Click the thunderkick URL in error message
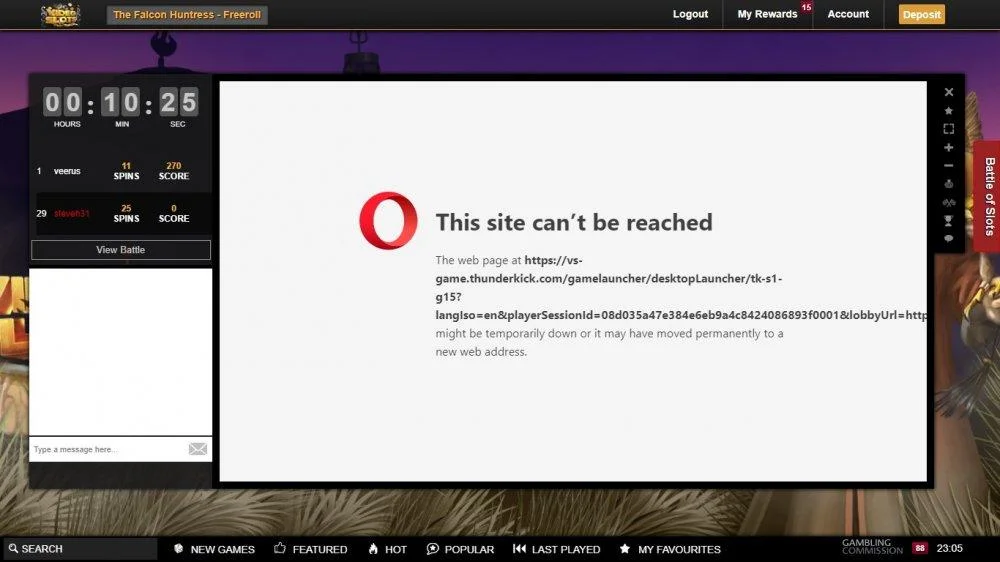 coord(680,288)
